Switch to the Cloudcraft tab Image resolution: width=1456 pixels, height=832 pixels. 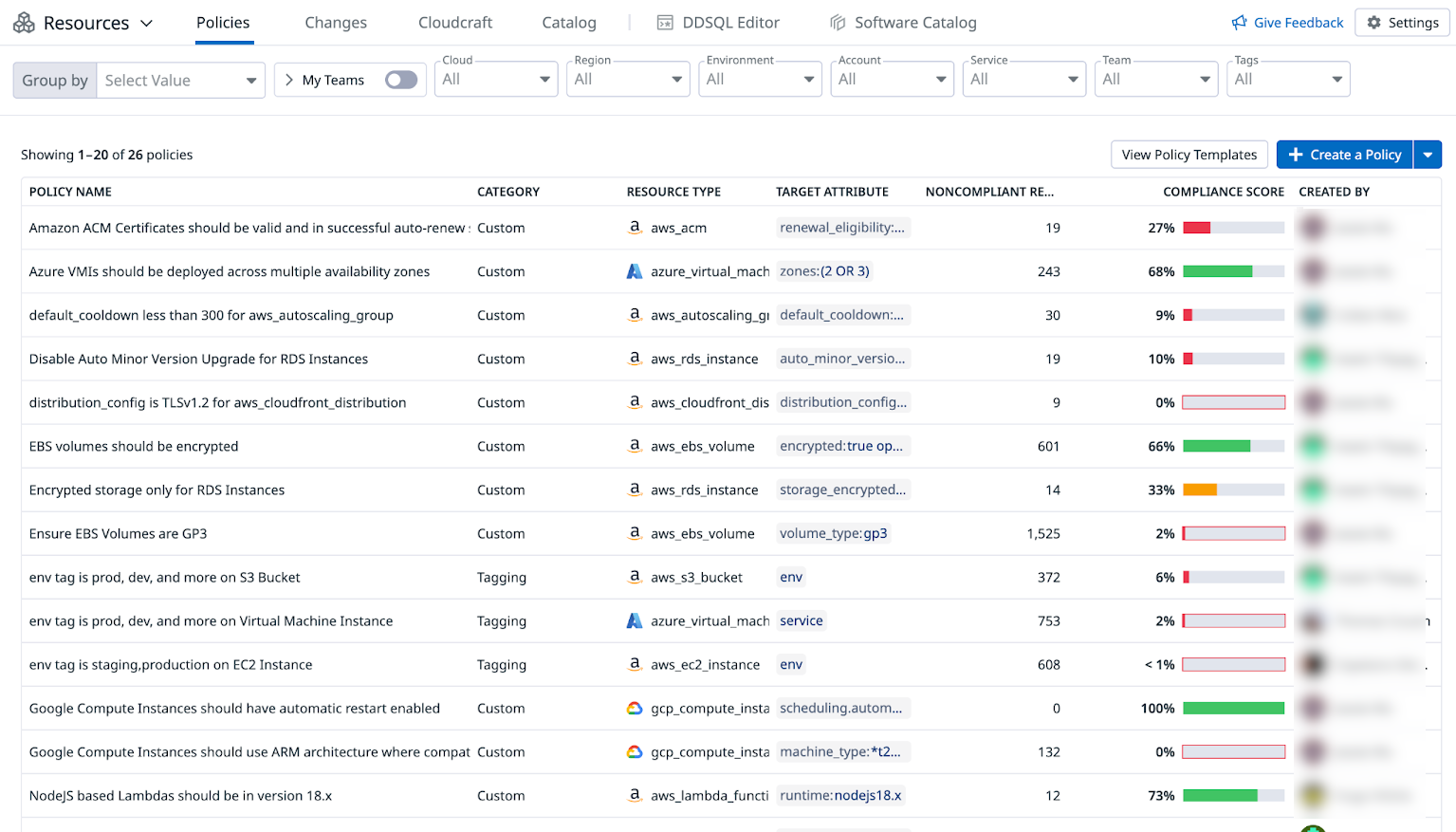click(x=455, y=23)
